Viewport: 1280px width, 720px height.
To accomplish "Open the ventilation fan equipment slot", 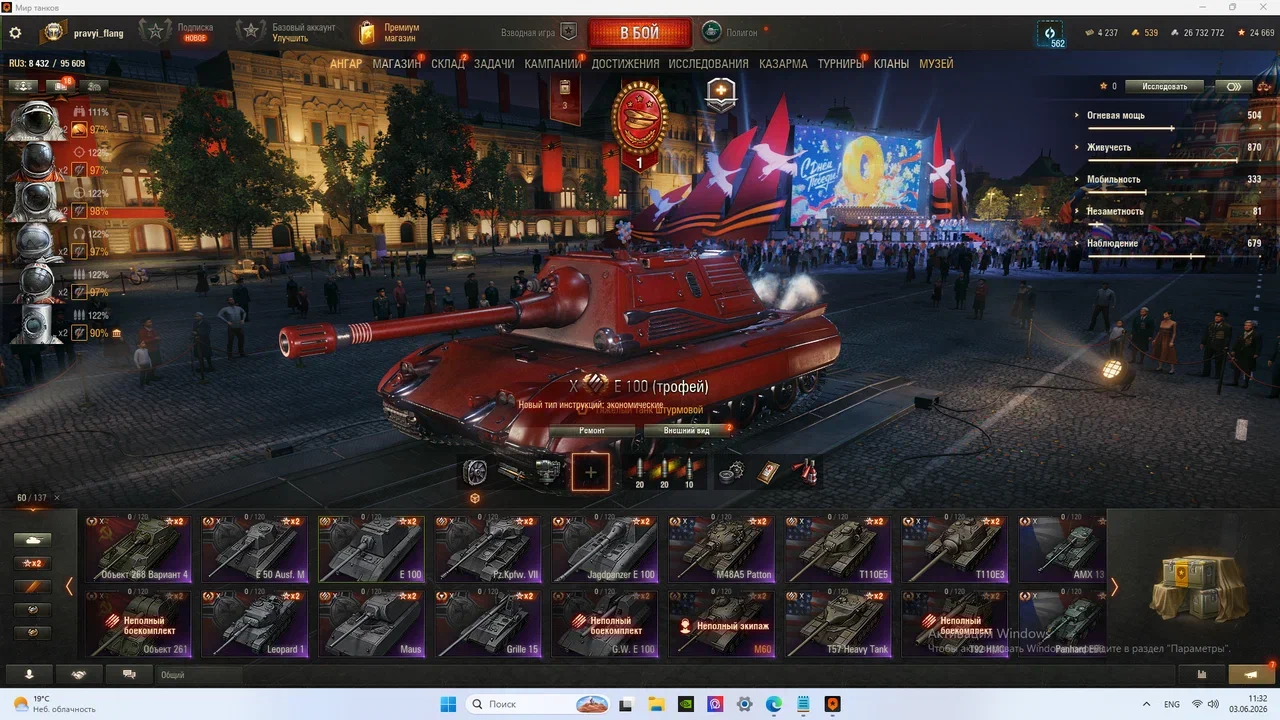I will point(475,472).
